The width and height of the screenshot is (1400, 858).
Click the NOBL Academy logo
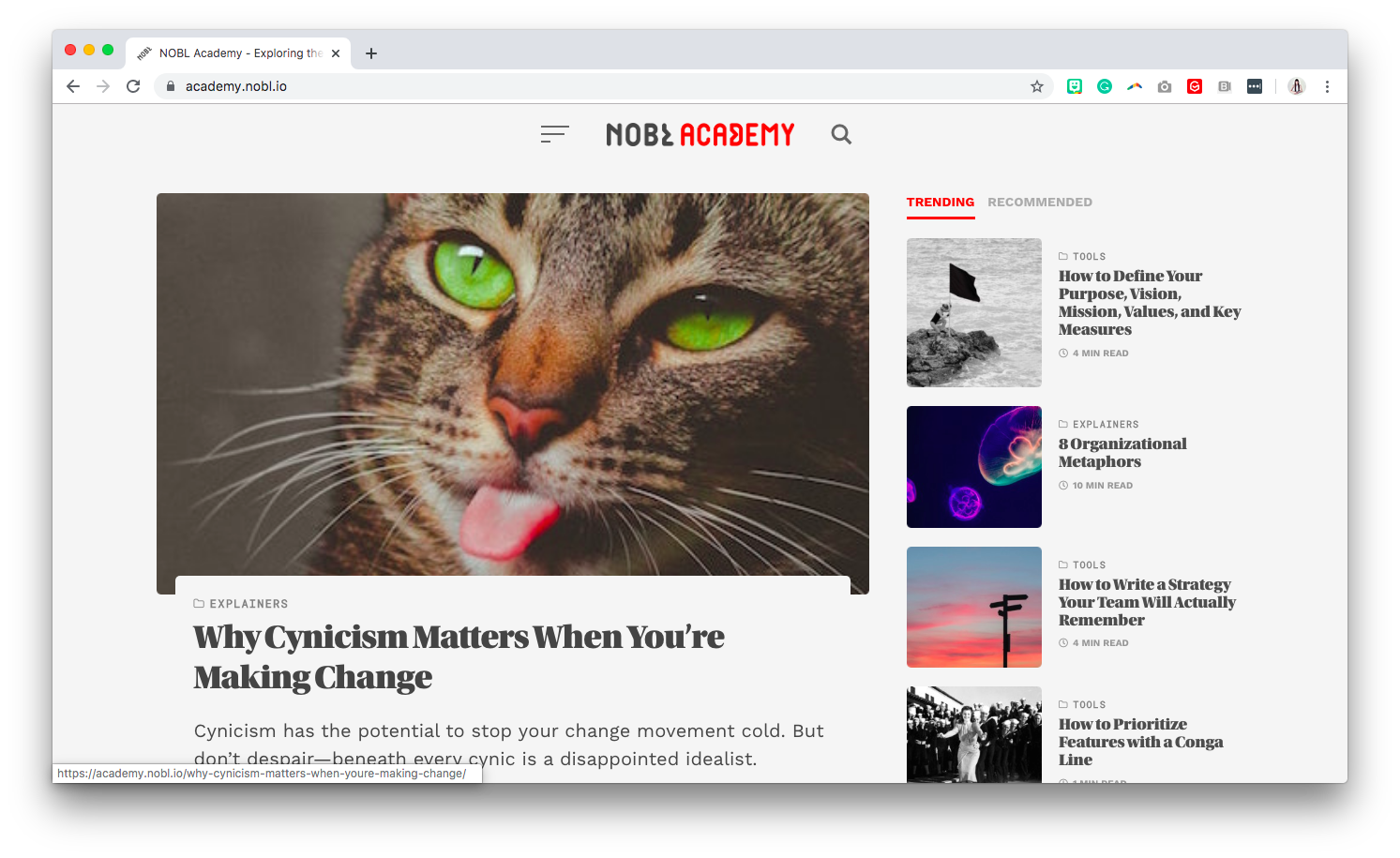pos(700,135)
